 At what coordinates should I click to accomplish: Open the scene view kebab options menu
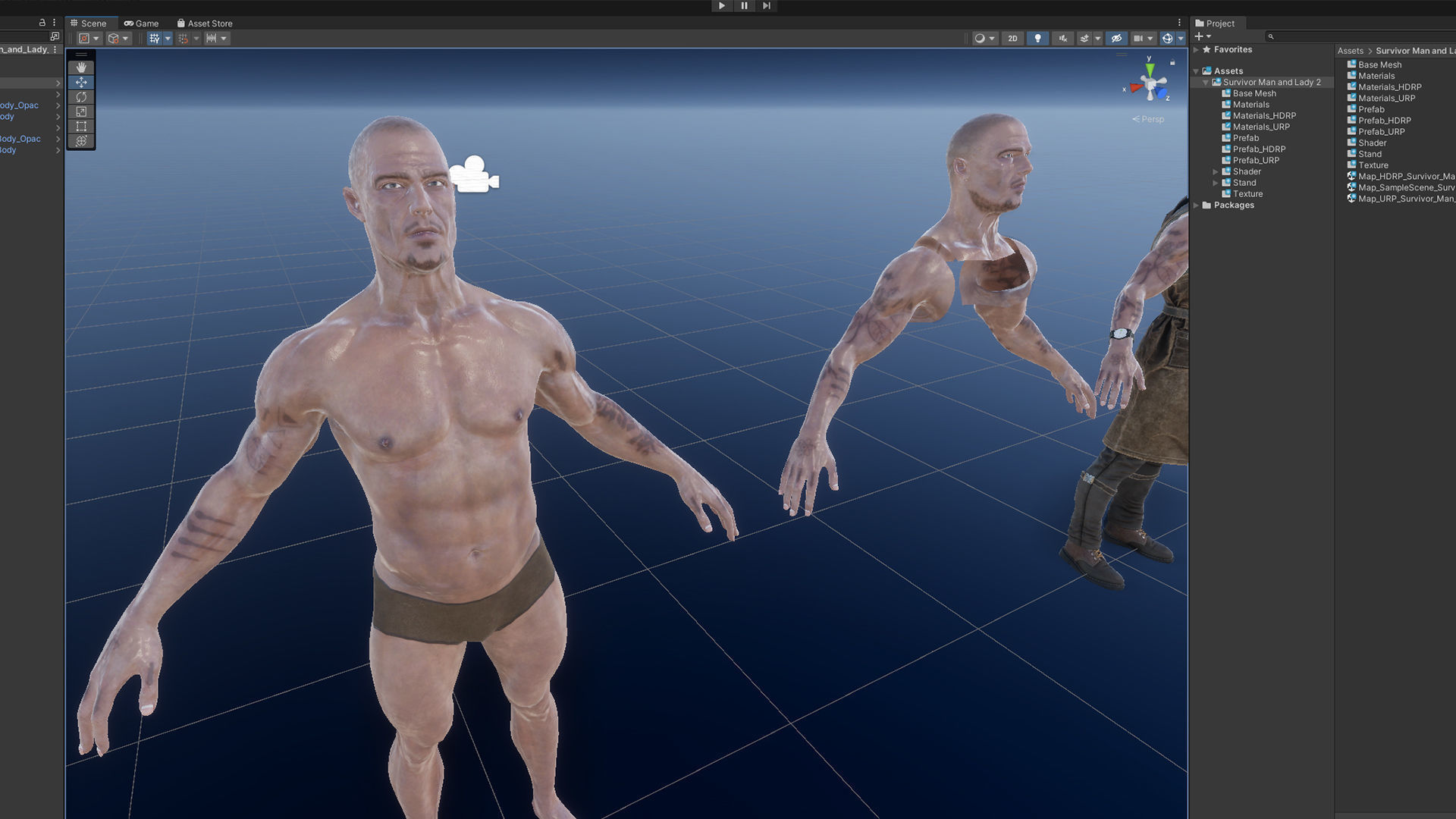coord(1179,23)
